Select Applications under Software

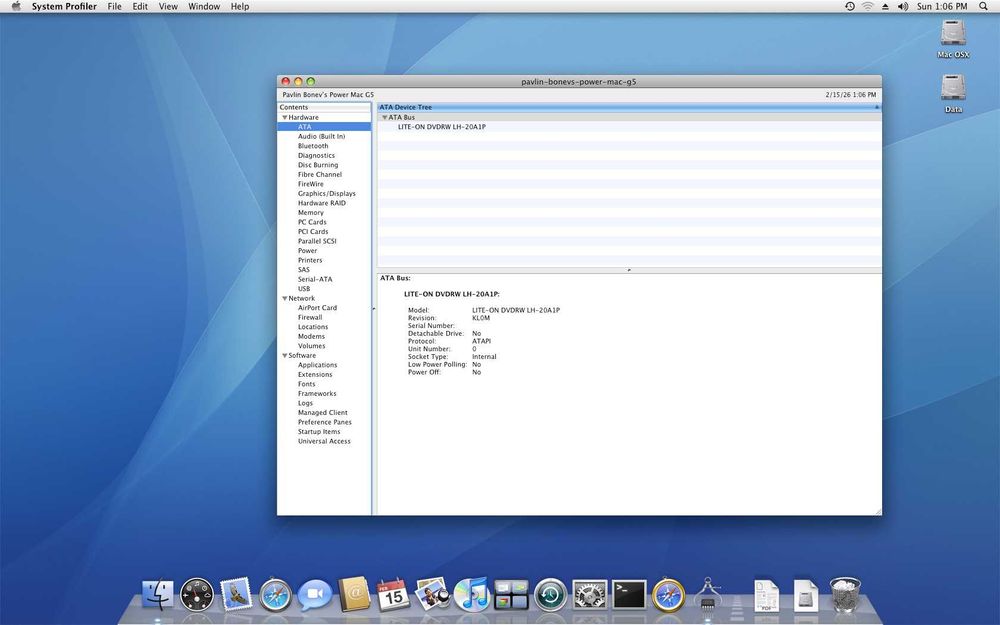click(317, 365)
